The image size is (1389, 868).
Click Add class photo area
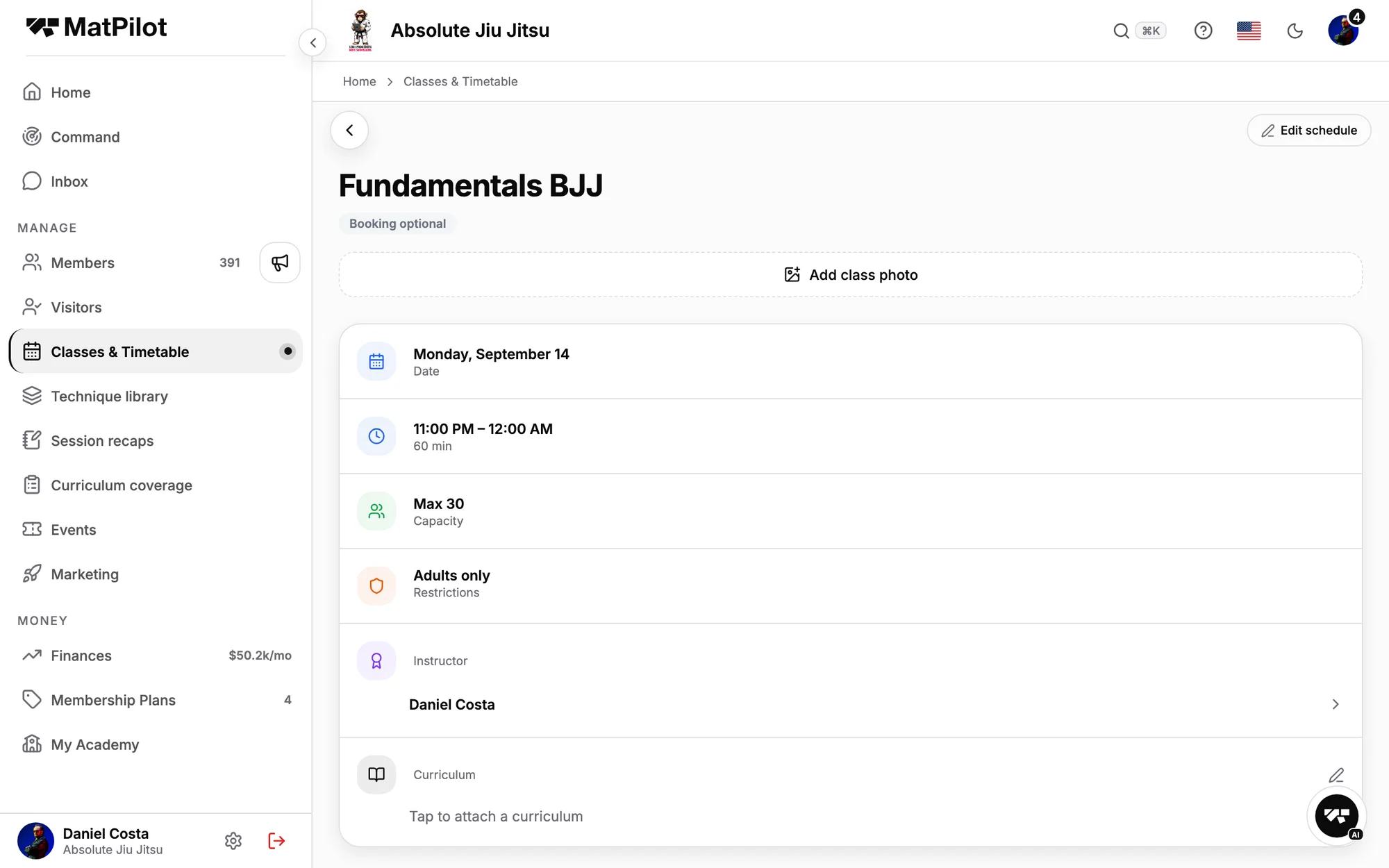pos(850,274)
